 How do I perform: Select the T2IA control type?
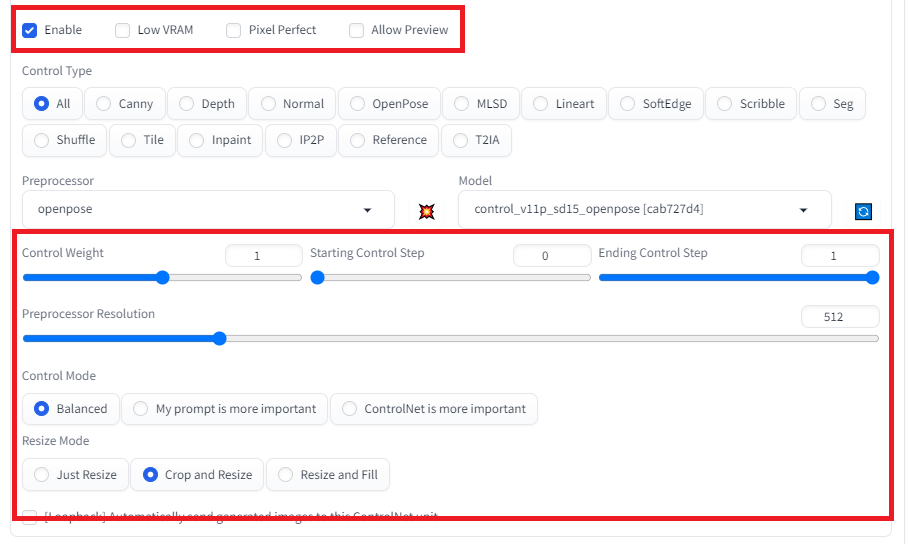(477, 140)
